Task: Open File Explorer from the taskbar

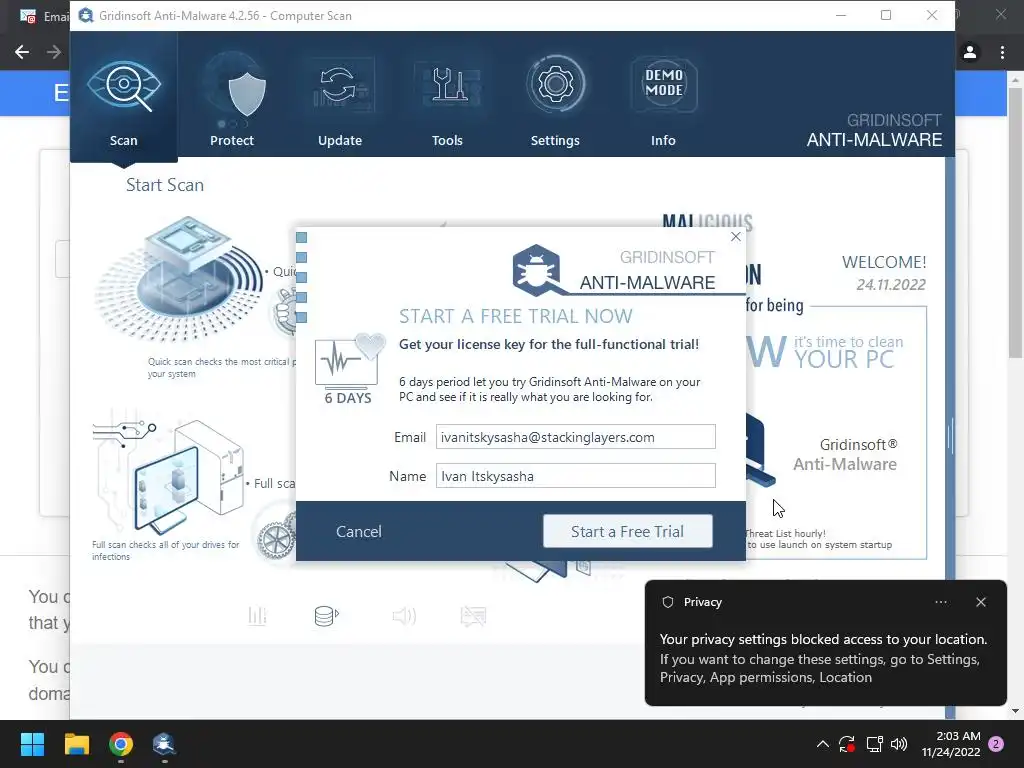Action: pyautogui.click(x=76, y=744)
